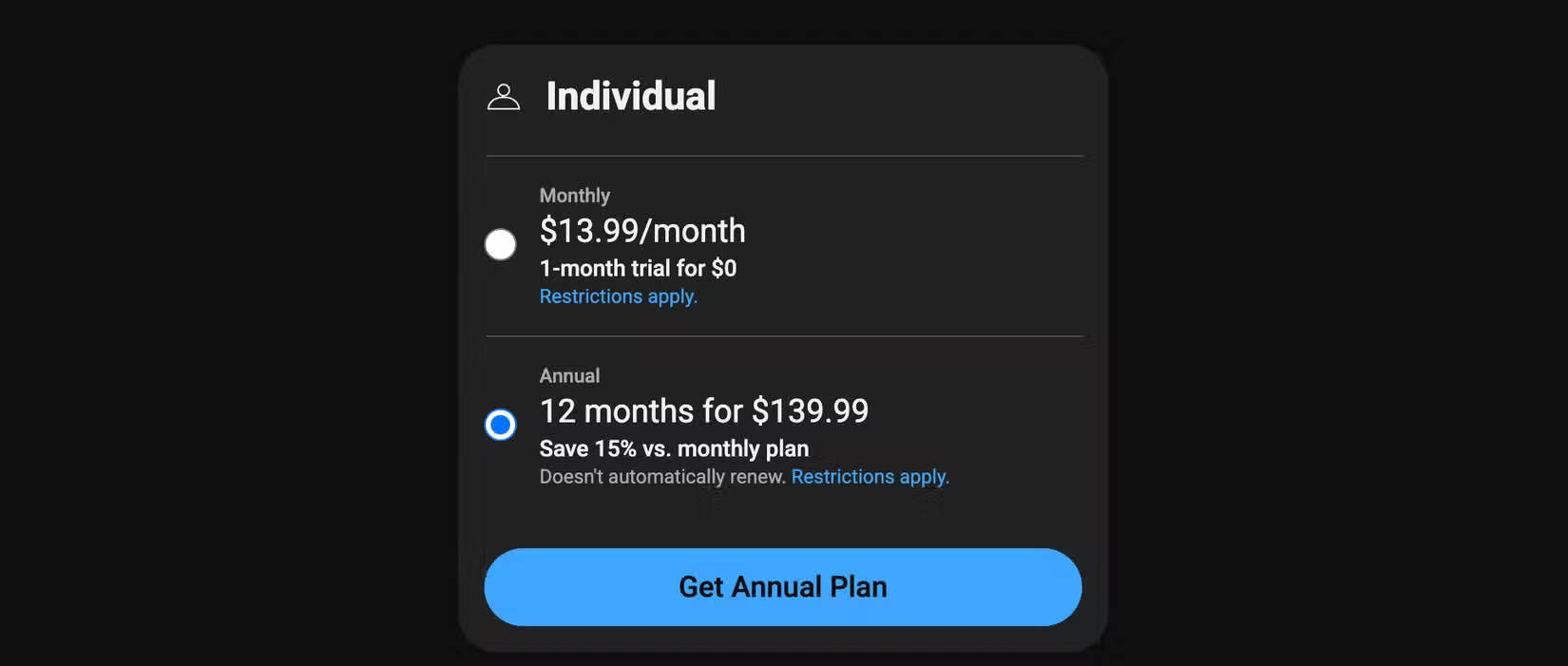
Task: Click the Annual section label
Action: 569,375
